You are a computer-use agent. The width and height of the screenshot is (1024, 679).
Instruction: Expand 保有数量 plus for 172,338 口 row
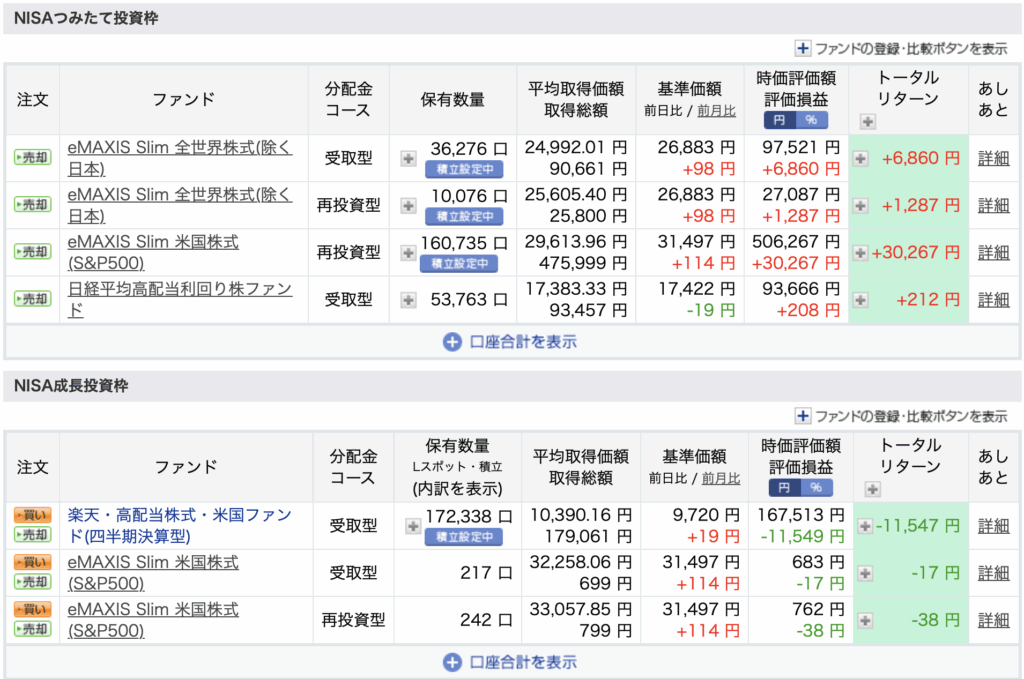point(413,526)
